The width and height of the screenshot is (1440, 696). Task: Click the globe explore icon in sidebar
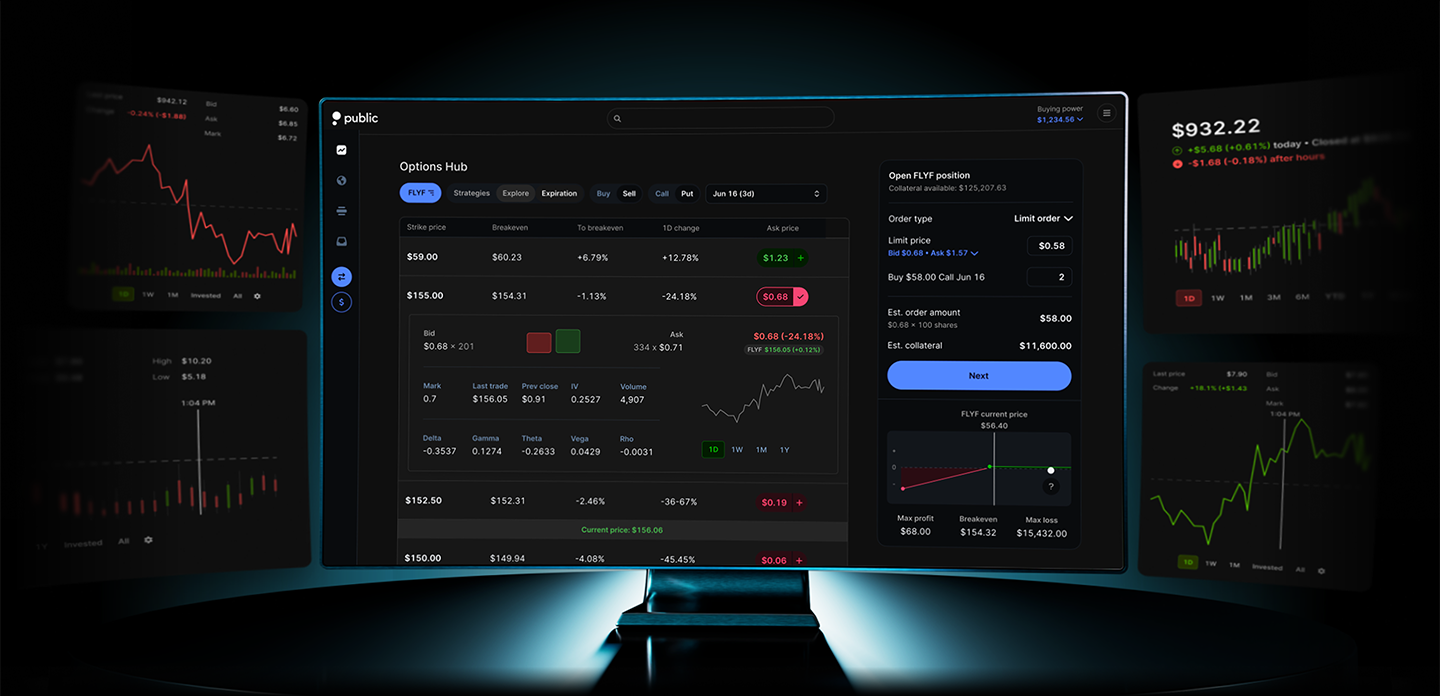pos(342,181)
